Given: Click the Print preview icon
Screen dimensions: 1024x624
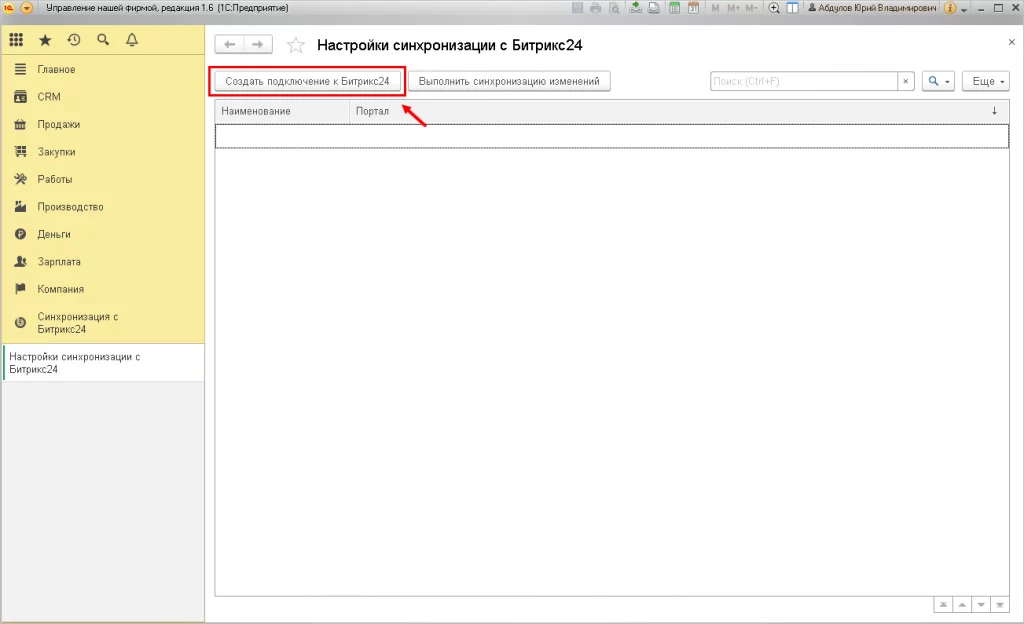Looking at the screenshot, I should (x=615, y=8).
